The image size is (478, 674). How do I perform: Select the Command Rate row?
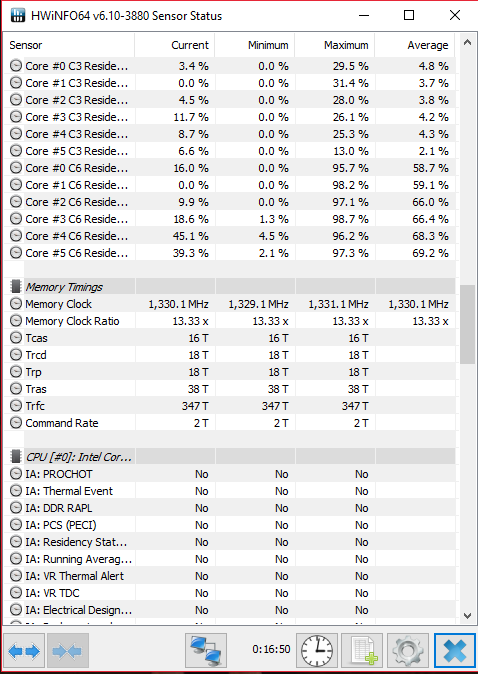tap(230, 423)
